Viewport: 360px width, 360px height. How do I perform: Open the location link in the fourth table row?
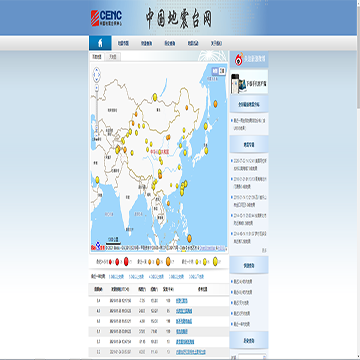(182, 332)
